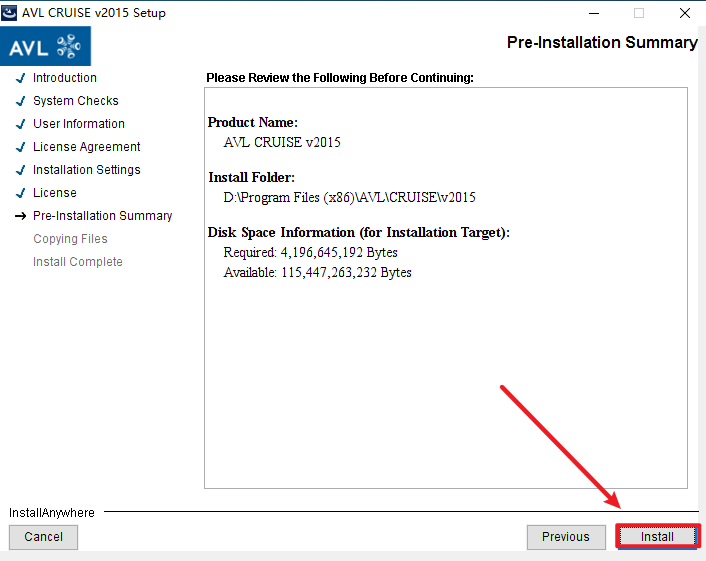Image resolution: width=706 pixels, height=561 pixels.
Task: Select the License step in sidebar
Action: (54, 193)
